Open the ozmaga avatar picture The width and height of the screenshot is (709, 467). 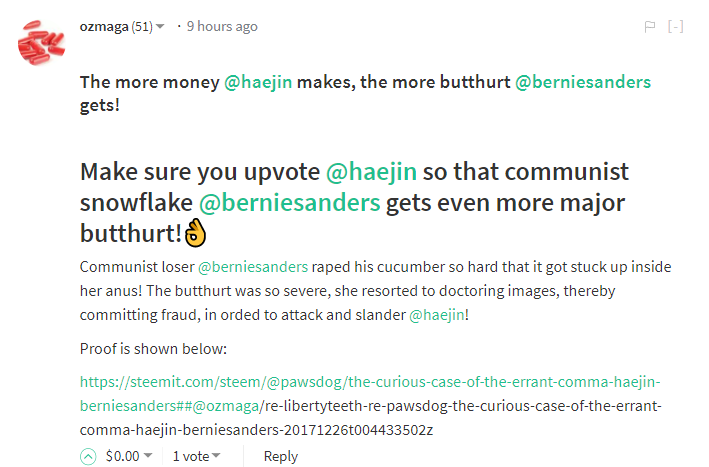pyautogui.click(x=41, y=42)
